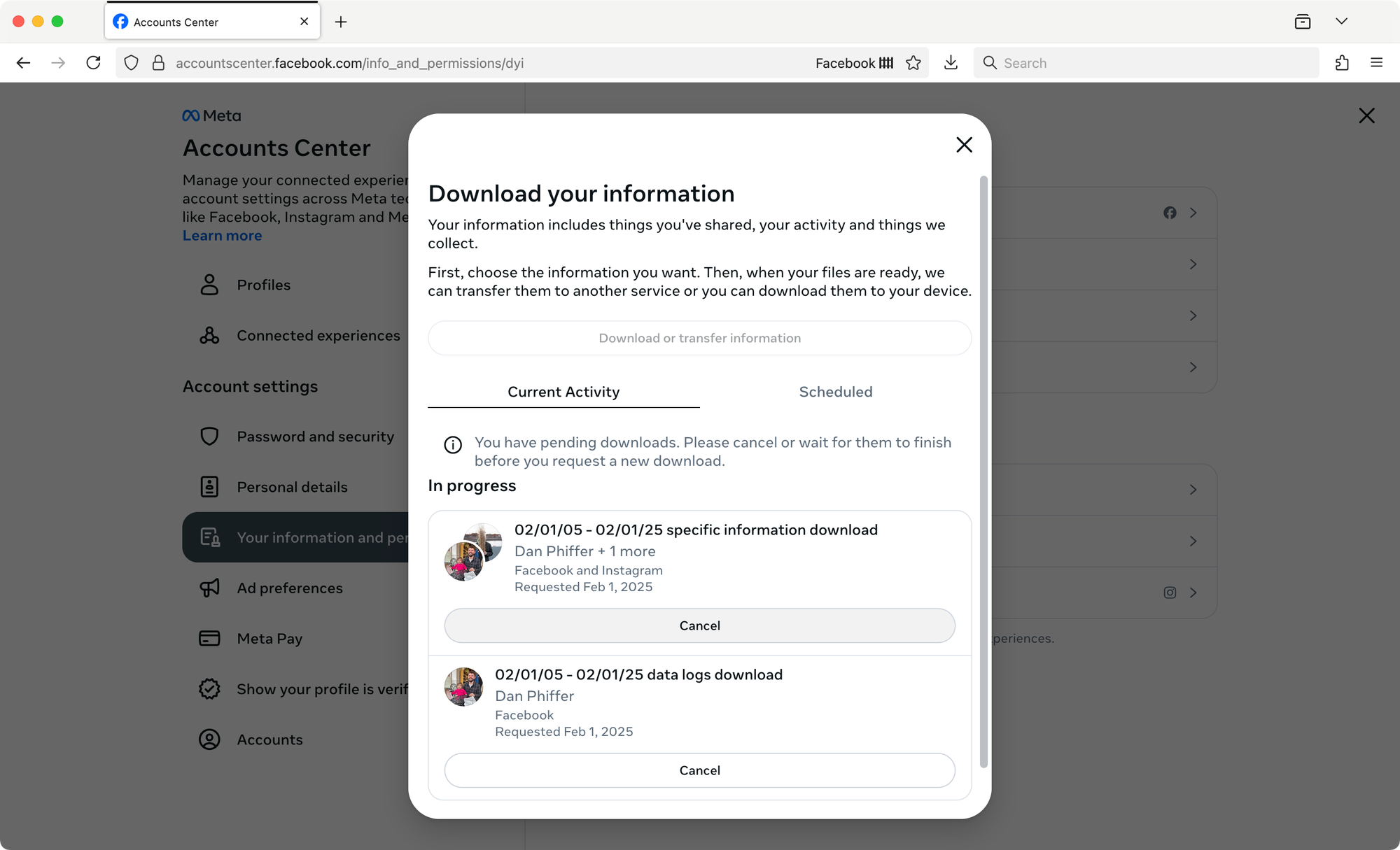Close the Download your information dialog
Screen dimensions: 1400x850
click(964, 143)
